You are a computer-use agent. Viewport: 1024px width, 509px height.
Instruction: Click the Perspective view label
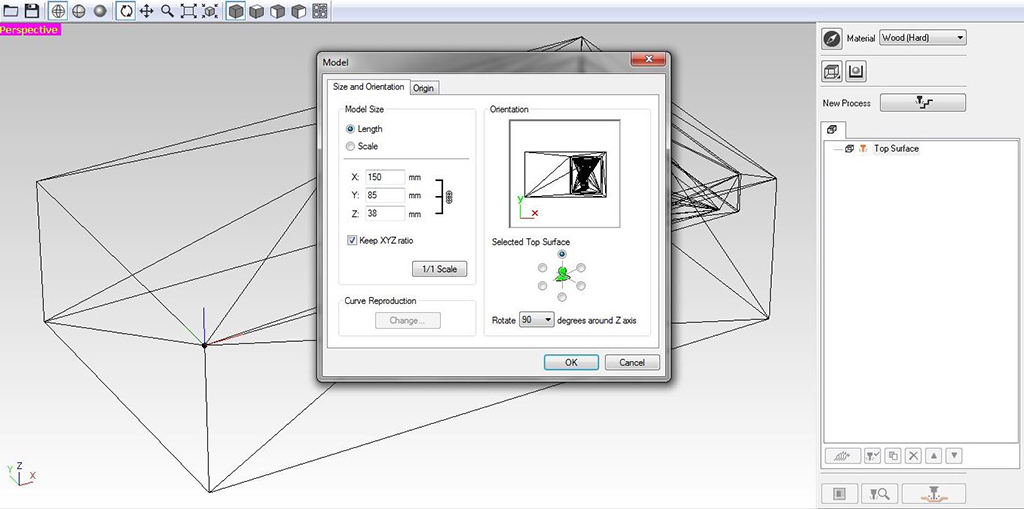click(x=30, y=30)
